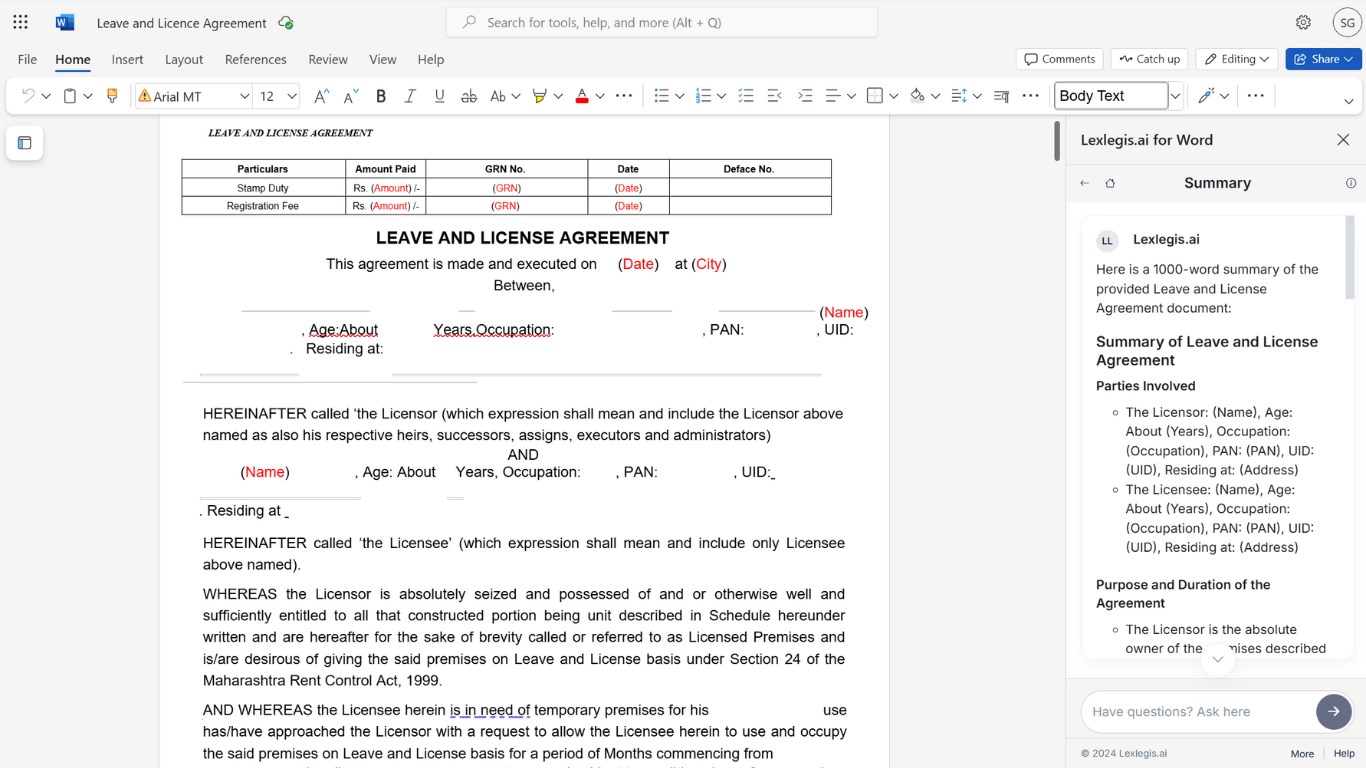Open the Editing mode menu

coord(1237,59)
